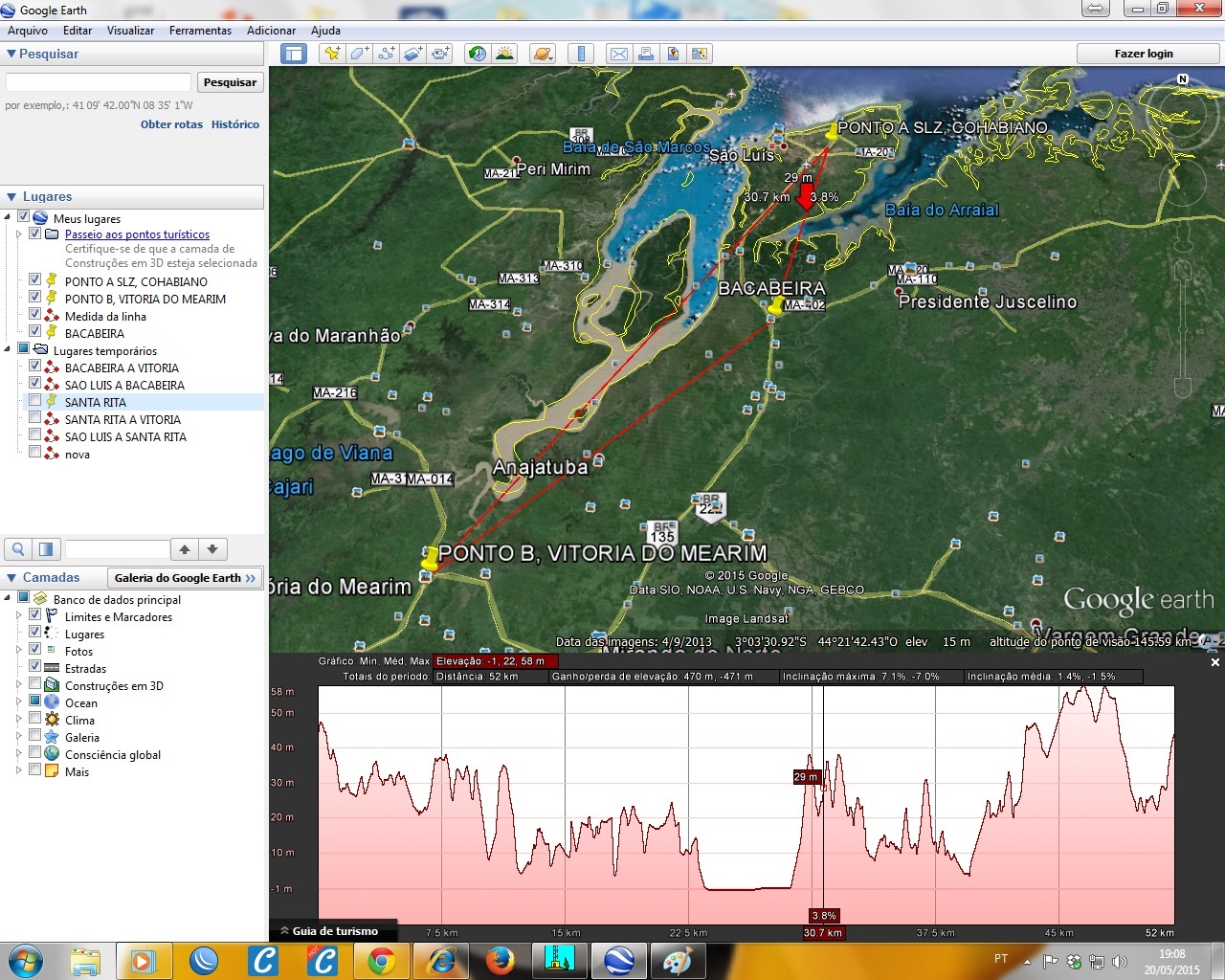Open the Windows Start menu
The width and height of the screenshot is (1225, 980).
[25, 961]
